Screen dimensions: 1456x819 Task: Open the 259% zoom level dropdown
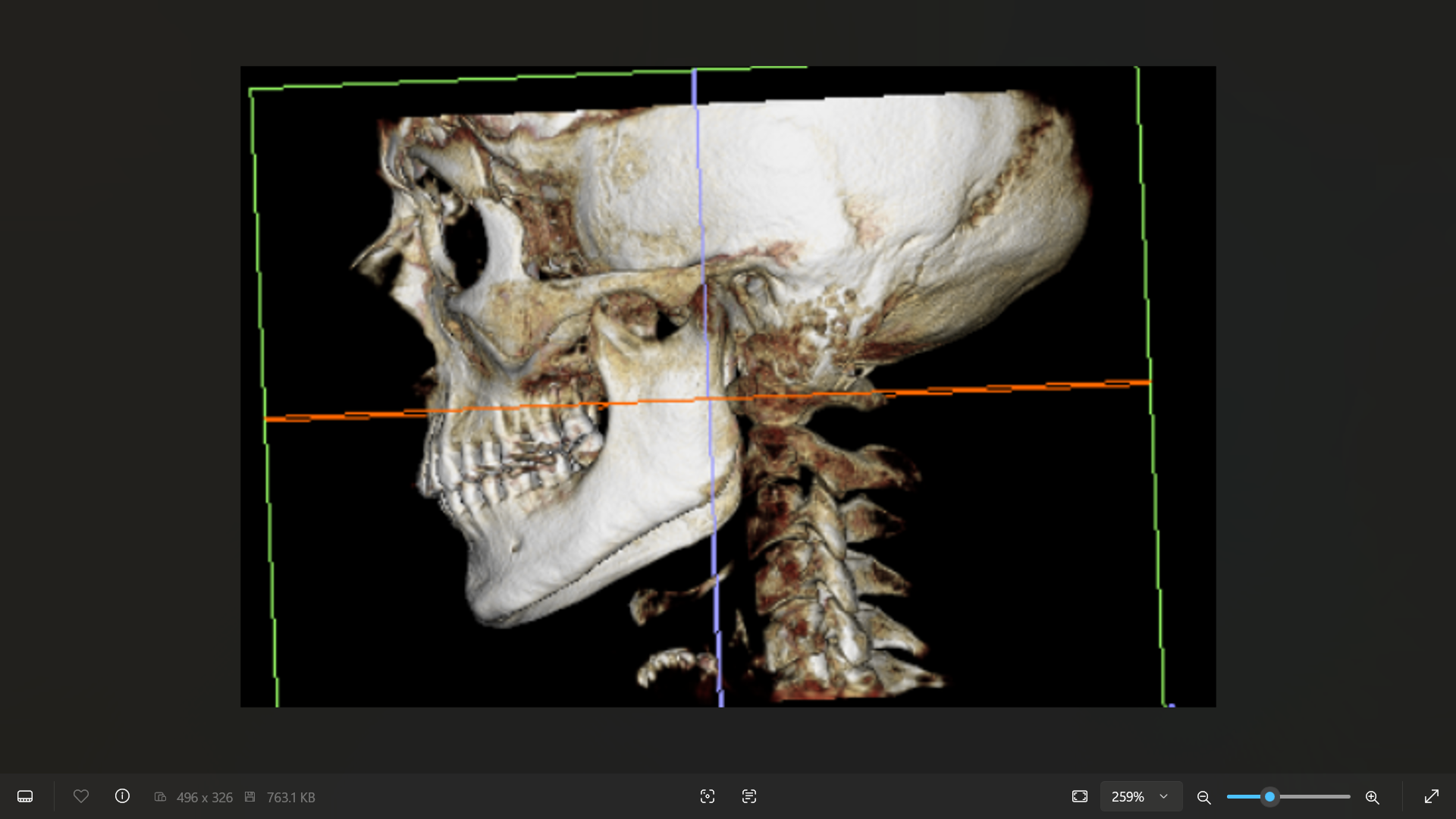1128,796
